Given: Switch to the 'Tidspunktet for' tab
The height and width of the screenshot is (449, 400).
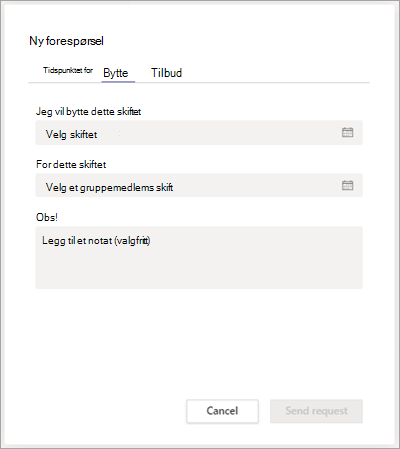Looking at the screenshot, I should pos(68,70).
